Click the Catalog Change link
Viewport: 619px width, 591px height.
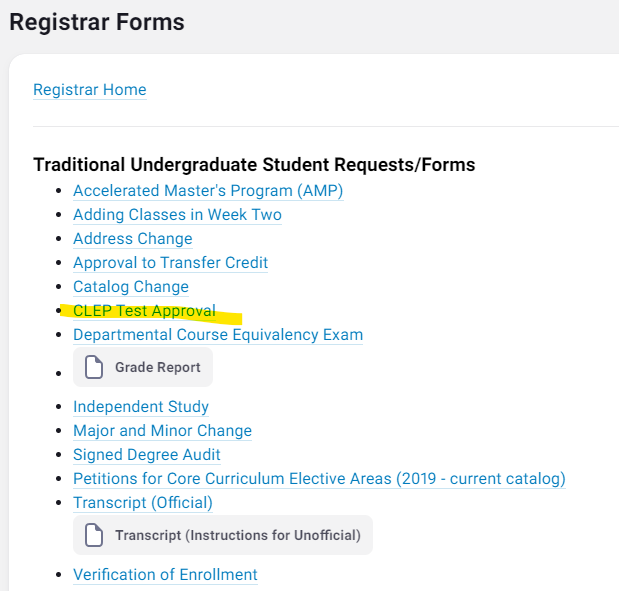pos(131,287)
